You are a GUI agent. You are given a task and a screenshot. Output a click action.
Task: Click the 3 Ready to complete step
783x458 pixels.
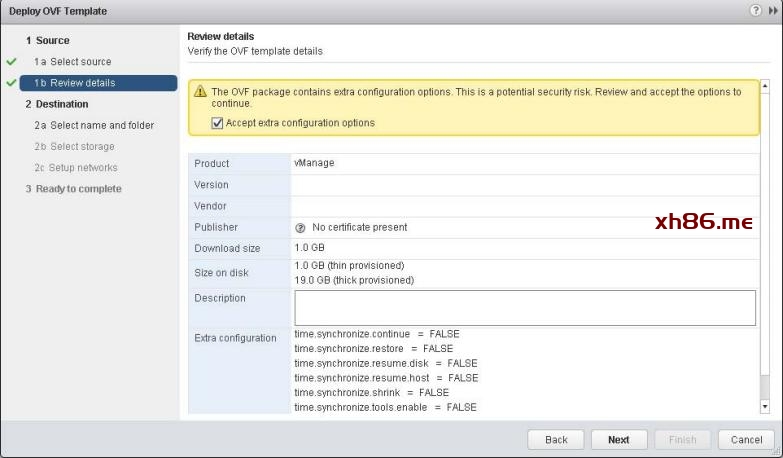[x=74, y=188]
